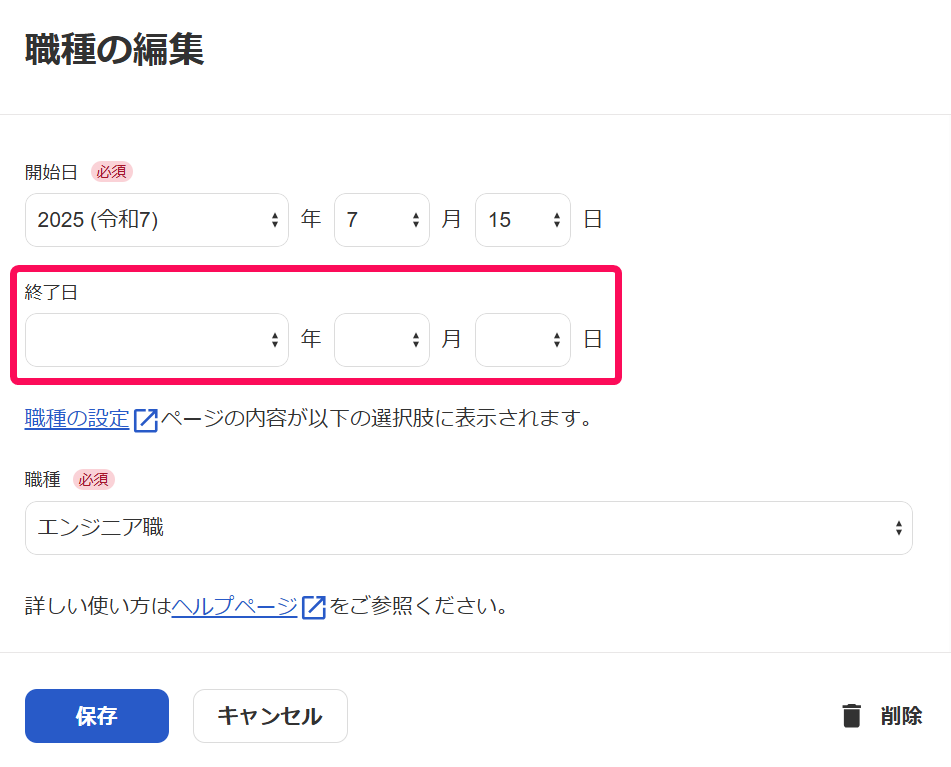Click the 必須 badge next to 開始日

(112, 172)
